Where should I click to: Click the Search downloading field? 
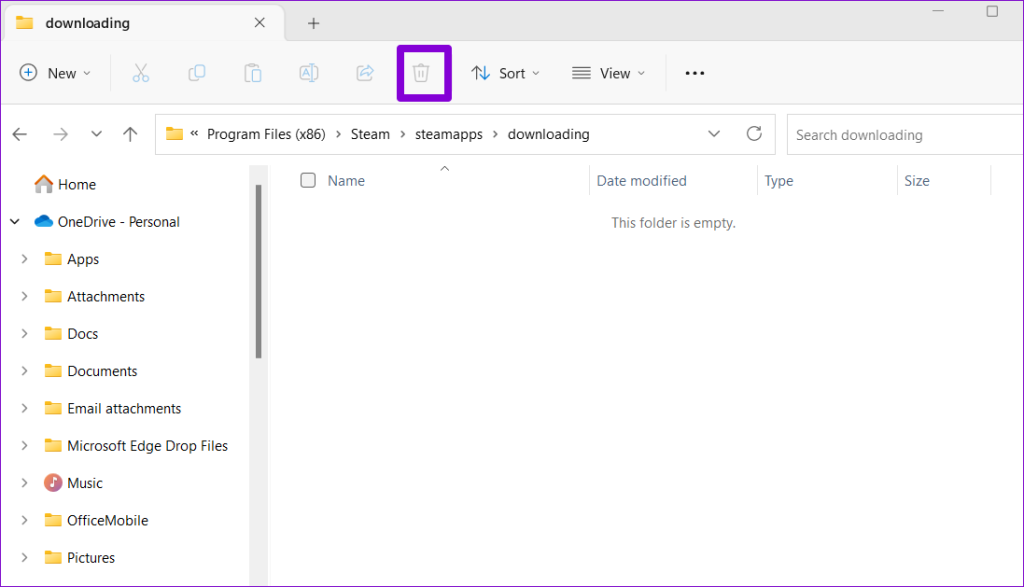coord(905,135)
